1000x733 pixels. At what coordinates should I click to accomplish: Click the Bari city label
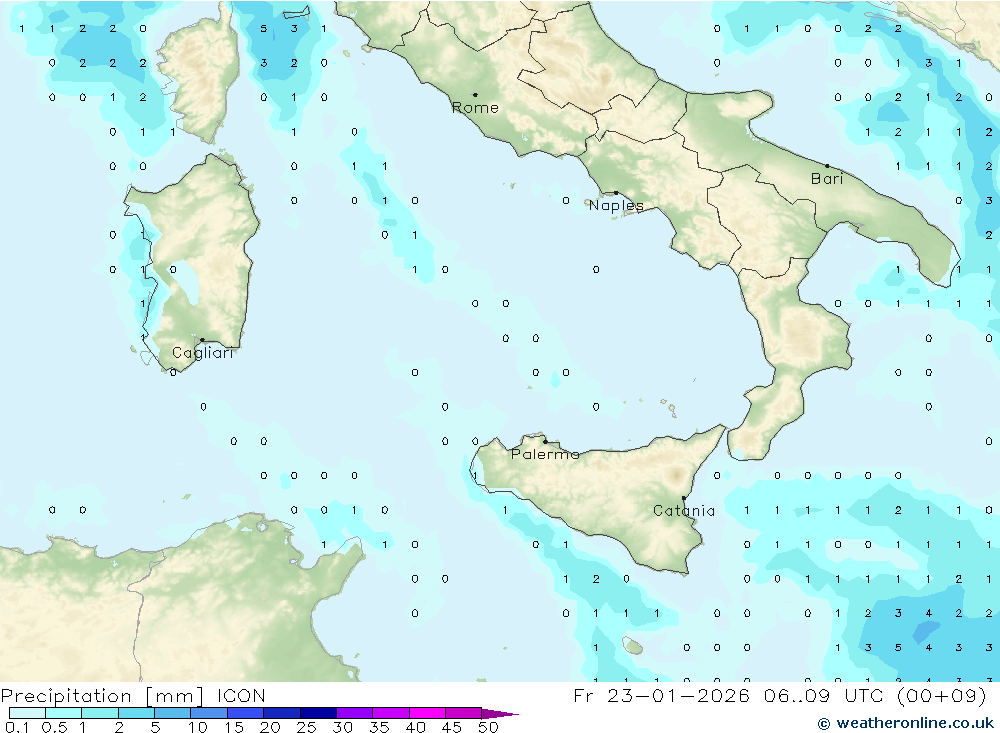pos(827,179)
